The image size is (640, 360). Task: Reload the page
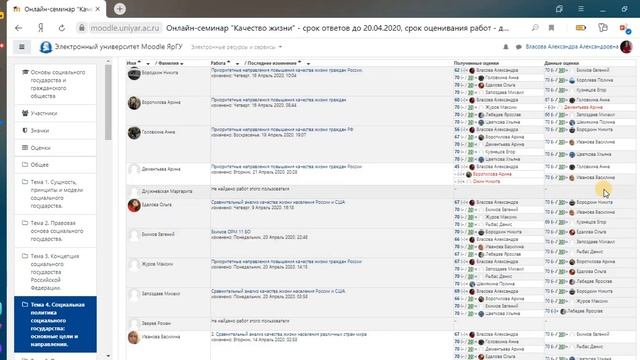coord(62,28)
